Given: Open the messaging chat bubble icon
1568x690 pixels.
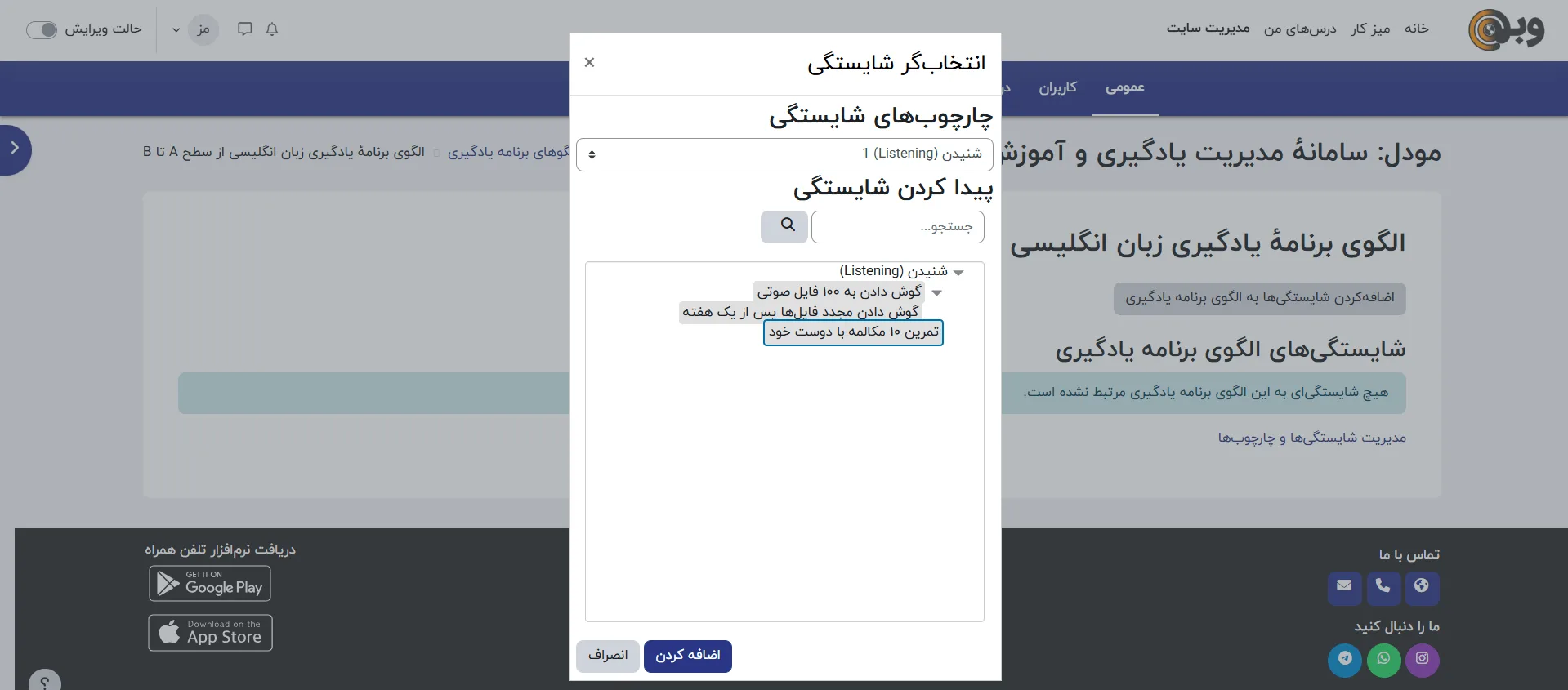Looking at the screenshot, I should [x=244, y=29].
